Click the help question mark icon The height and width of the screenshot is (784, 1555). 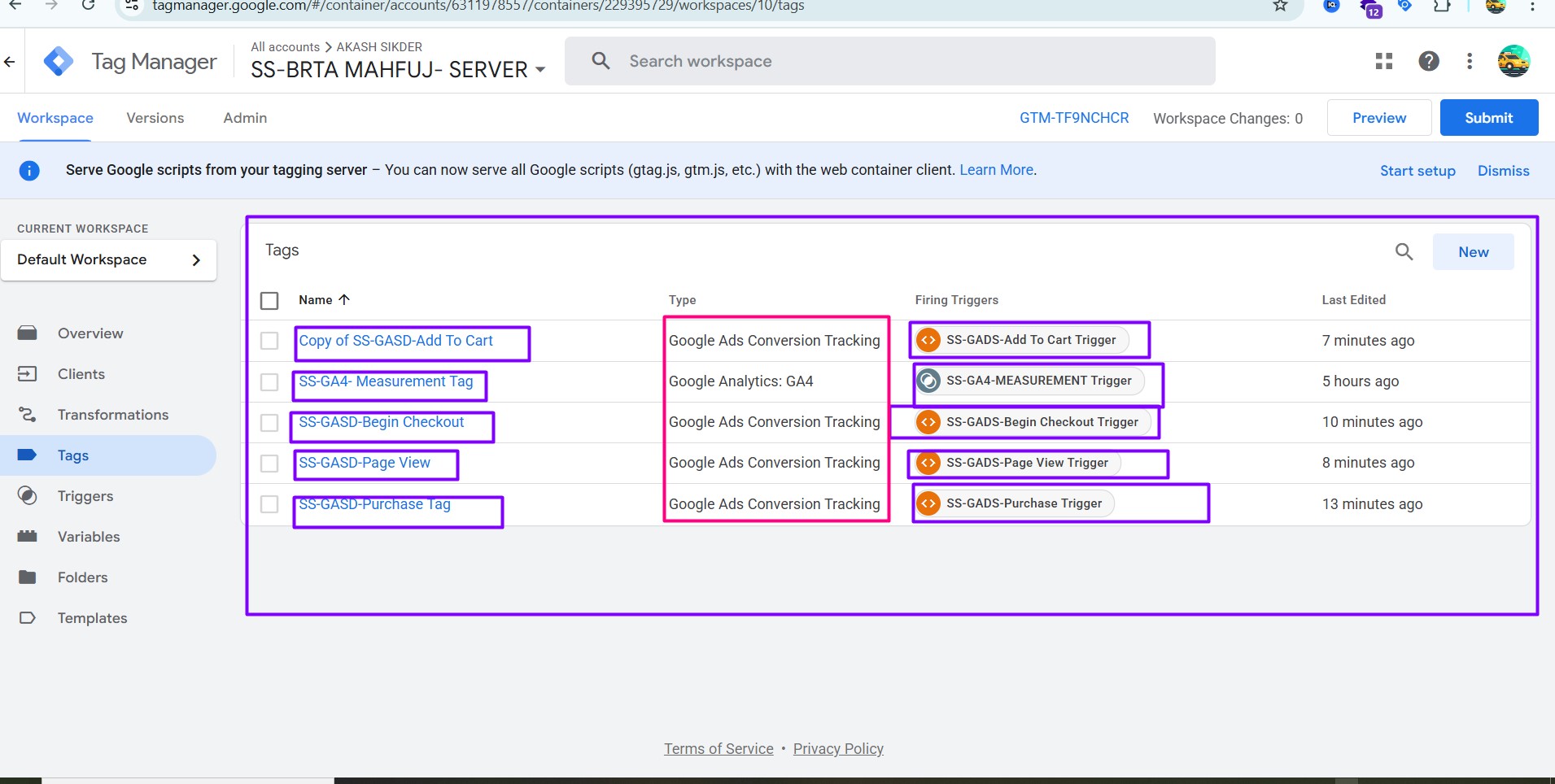click(1428, 61)
